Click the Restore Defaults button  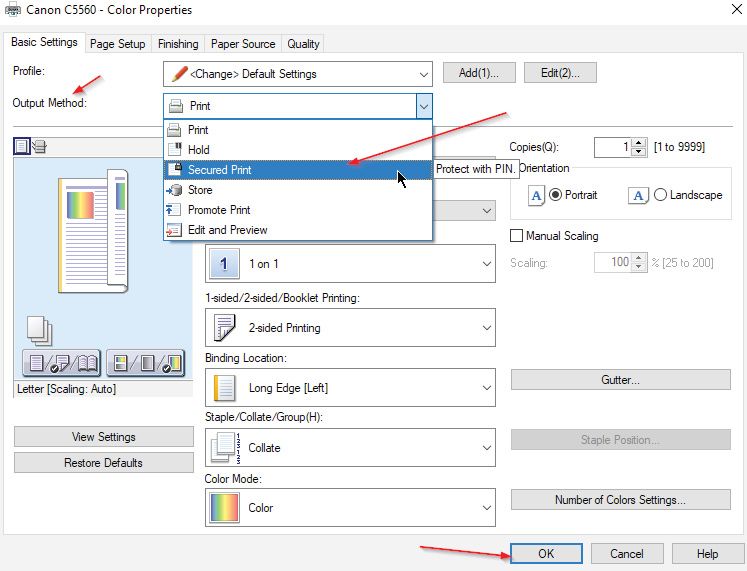[104, 462]
